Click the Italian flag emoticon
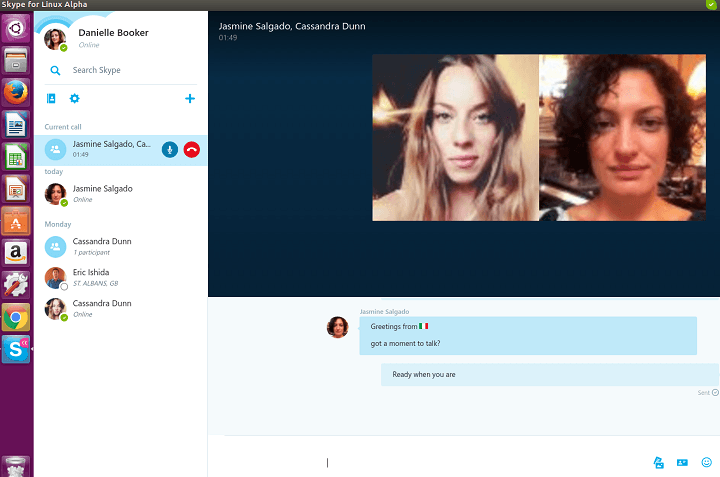Screen dimensions: 720x477 [x=423, y=326]
